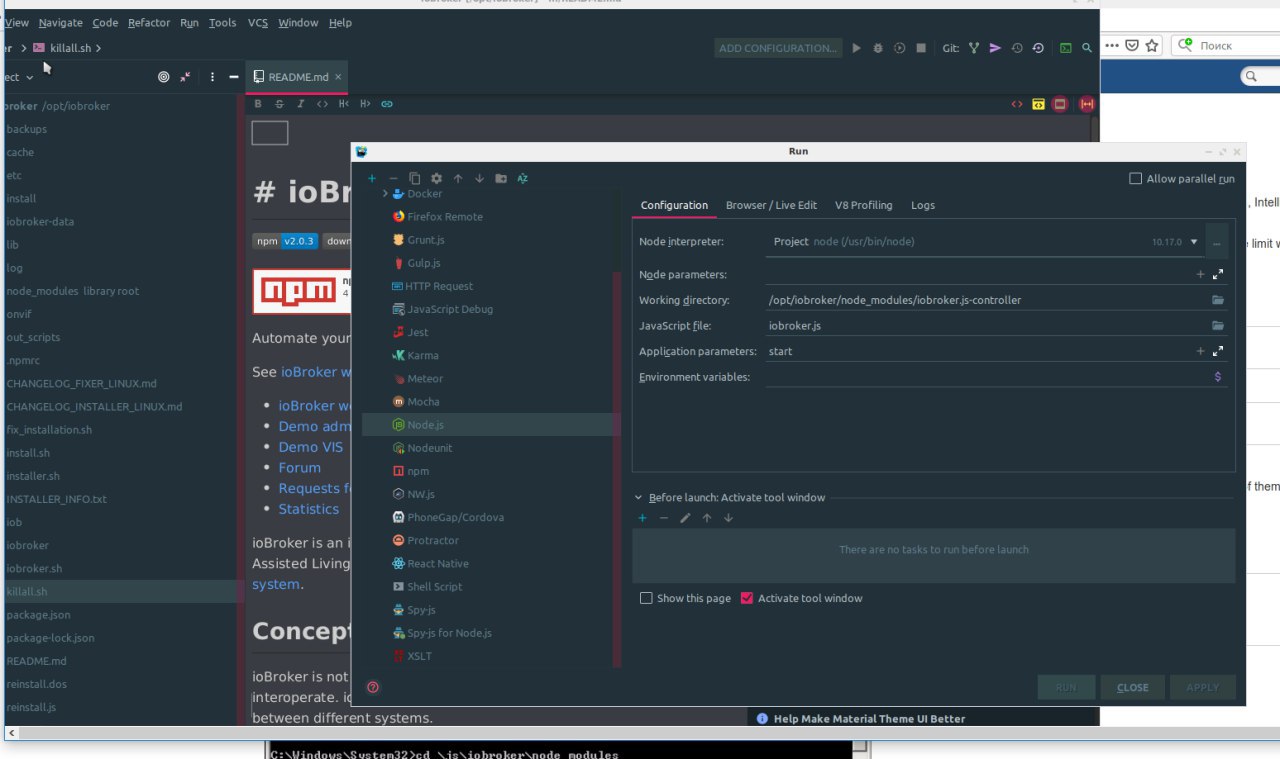Screen dimensions: 1280x759
Task: Show editor and preview split icon
Action: (1038, 104)
